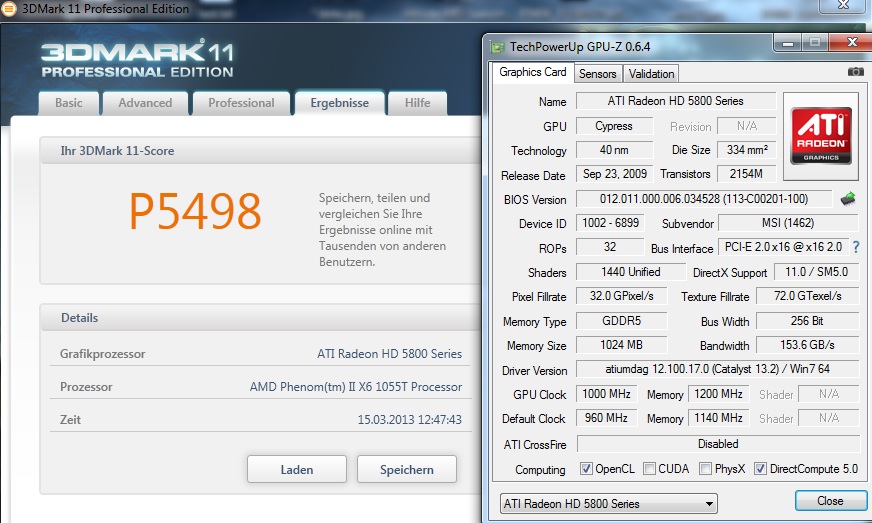Screen dimensions: 872x523
Task: Click the Memory Type GDDR5 field
Action: pos(621,320)
